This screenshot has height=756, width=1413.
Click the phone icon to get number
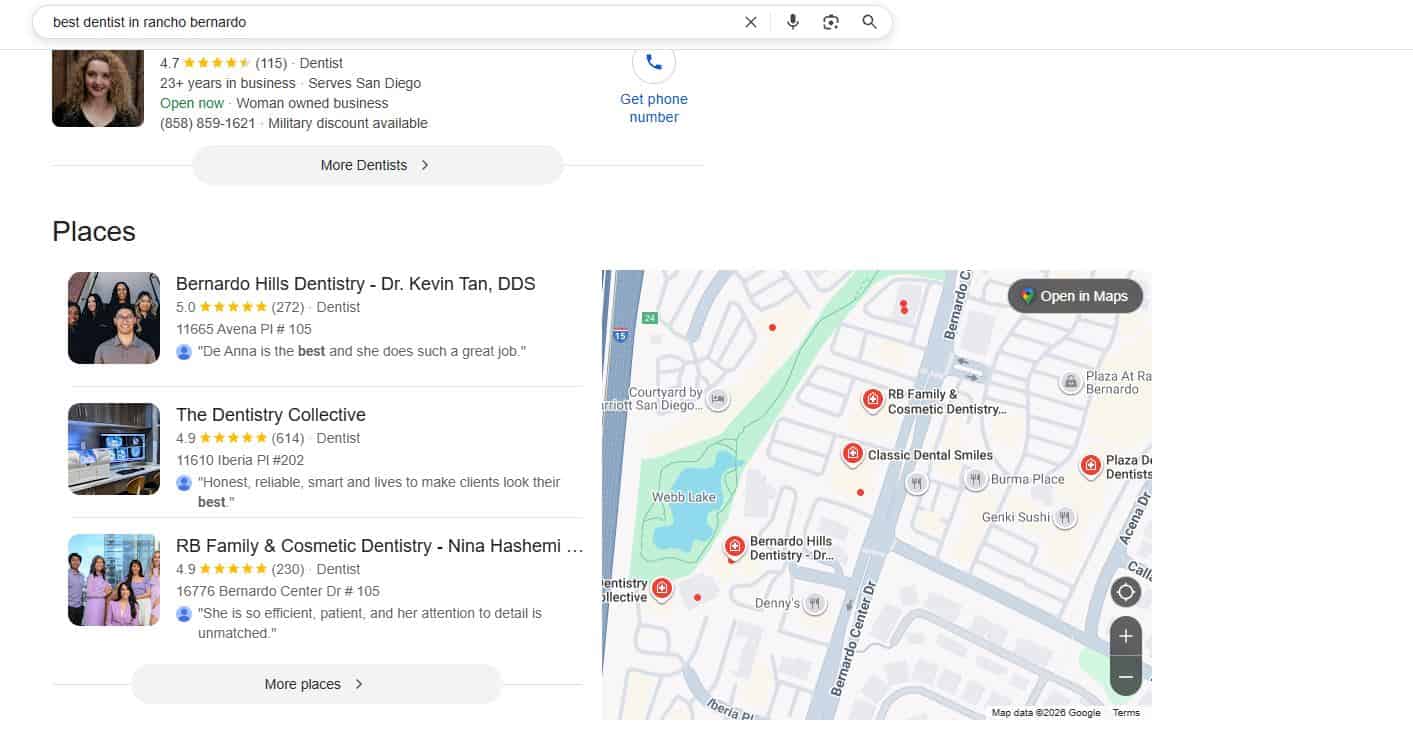(654, 62)
